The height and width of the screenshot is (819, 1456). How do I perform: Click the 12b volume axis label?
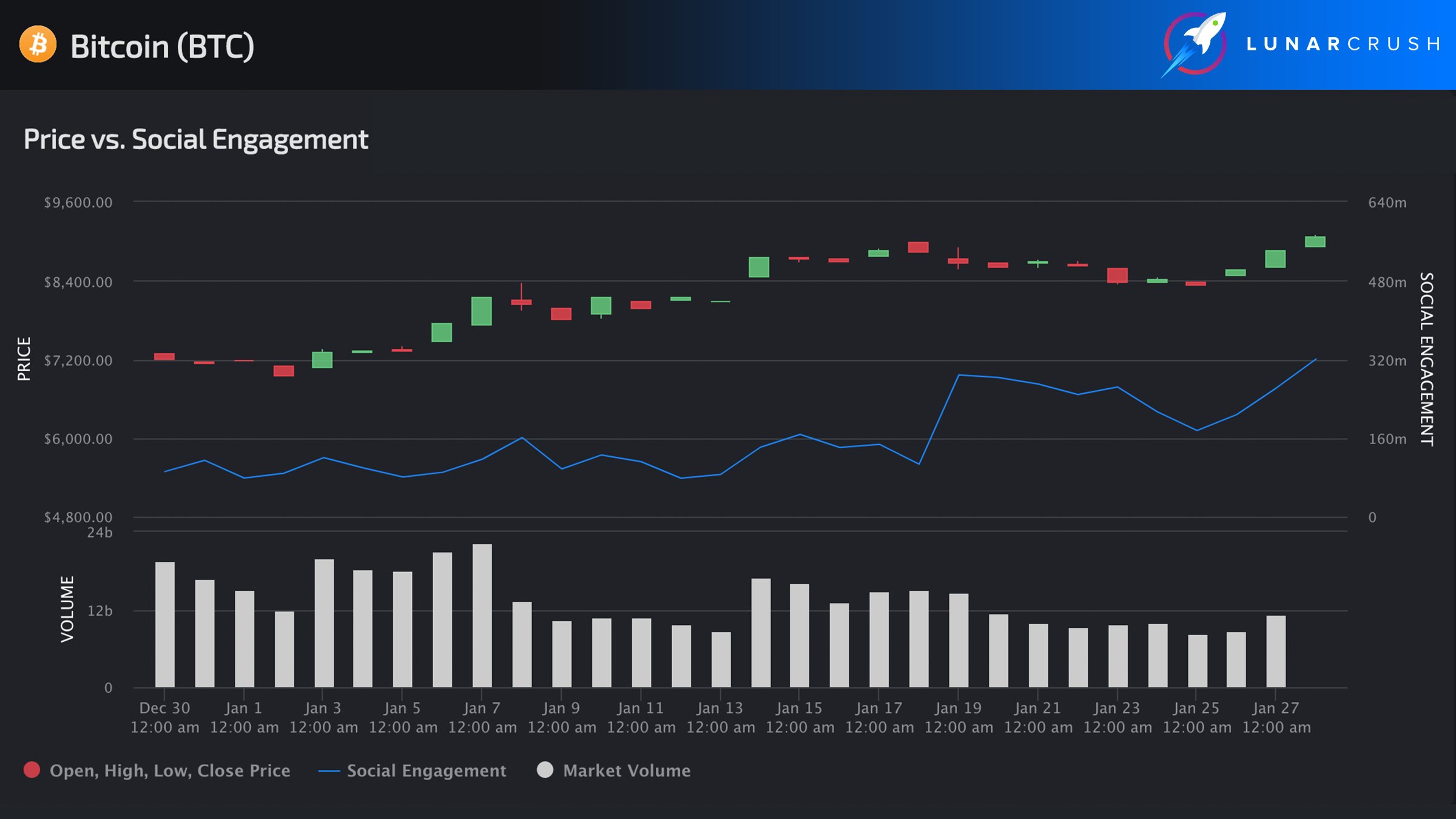pyautogui.click(x=100, y=611)
